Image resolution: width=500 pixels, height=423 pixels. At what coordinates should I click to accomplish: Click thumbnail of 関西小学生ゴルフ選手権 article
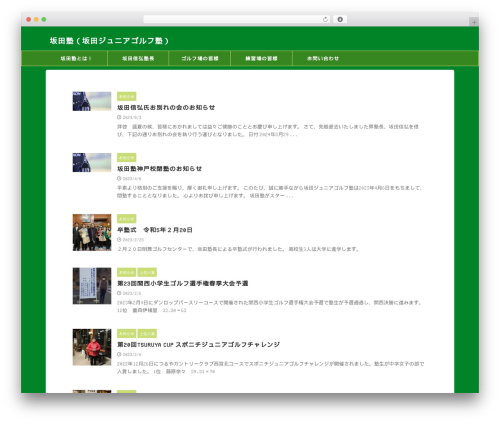[92, 286]
